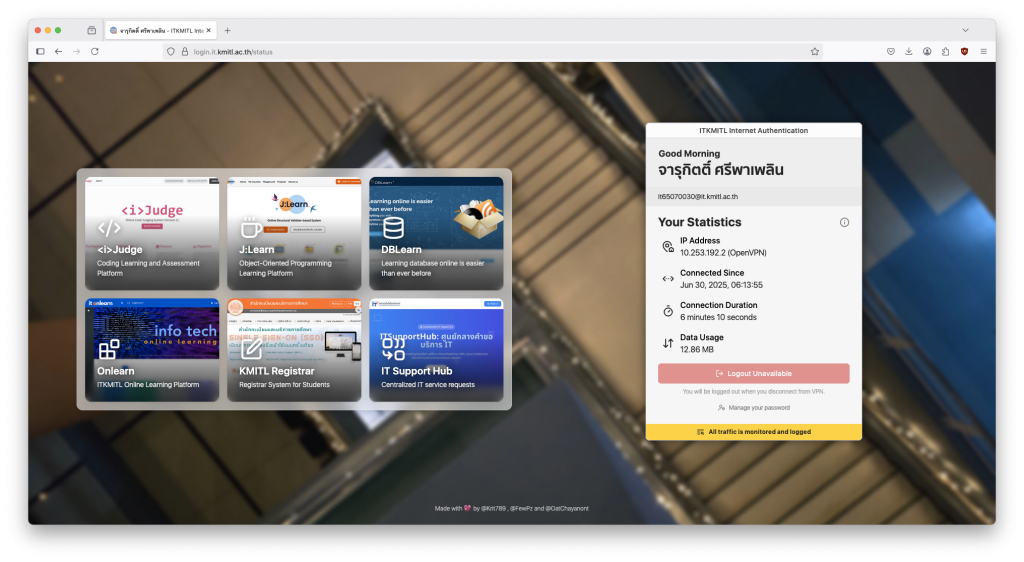Click the edit pencil icon on KMITL Registrar card
Image resolution: width=1024 pixels, height=562 pixels.
[251, 349]
